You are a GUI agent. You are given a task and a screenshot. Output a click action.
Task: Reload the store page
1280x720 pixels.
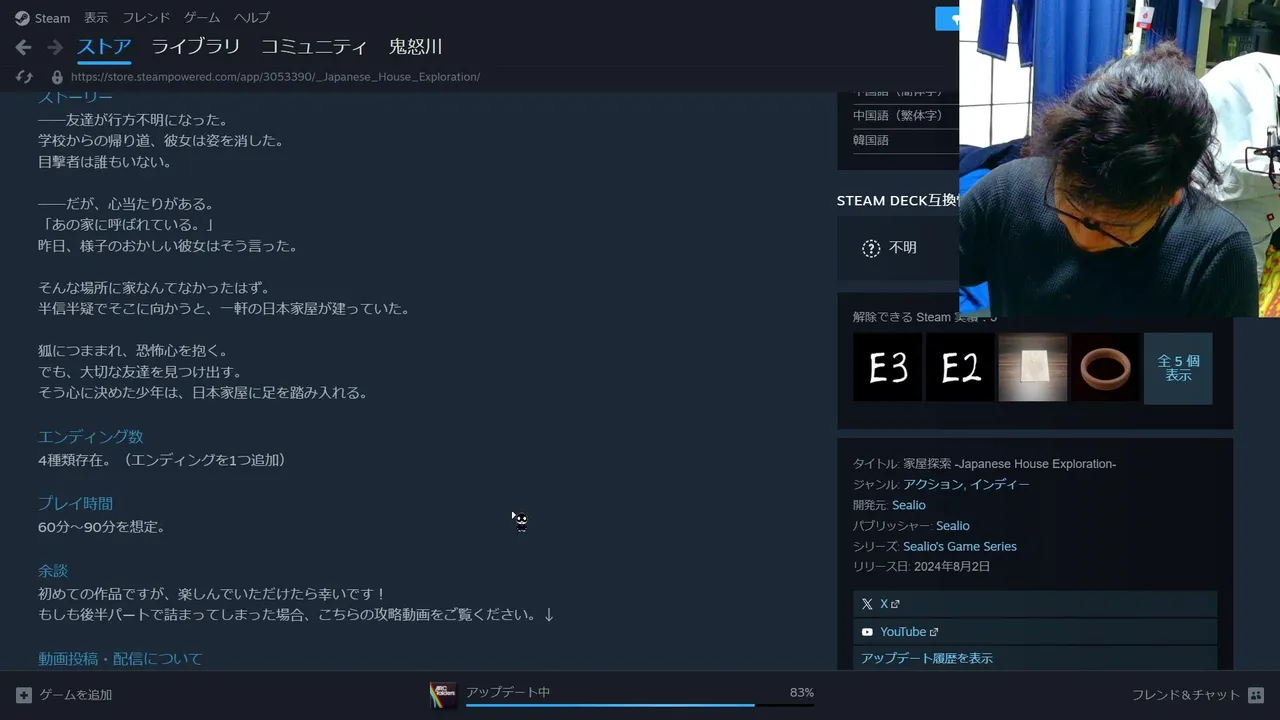(x=25, y=77)
